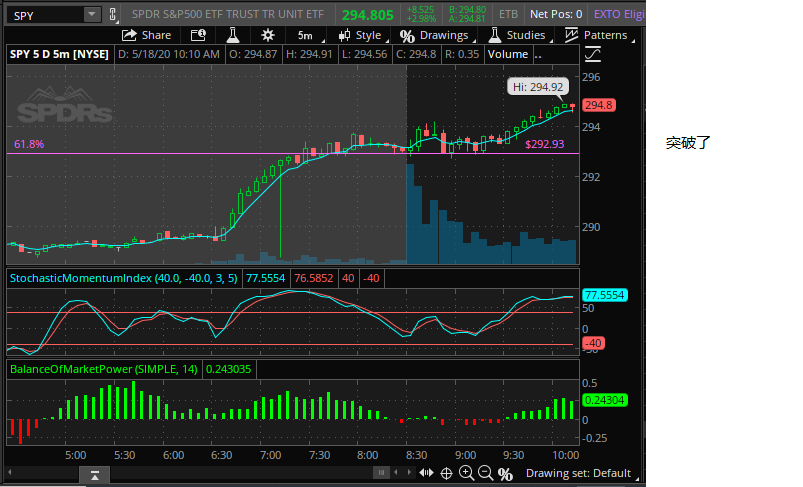Screen dimensions: 803x487
Task: Click the ETB label in the quote bar
Action: [508, 15]
